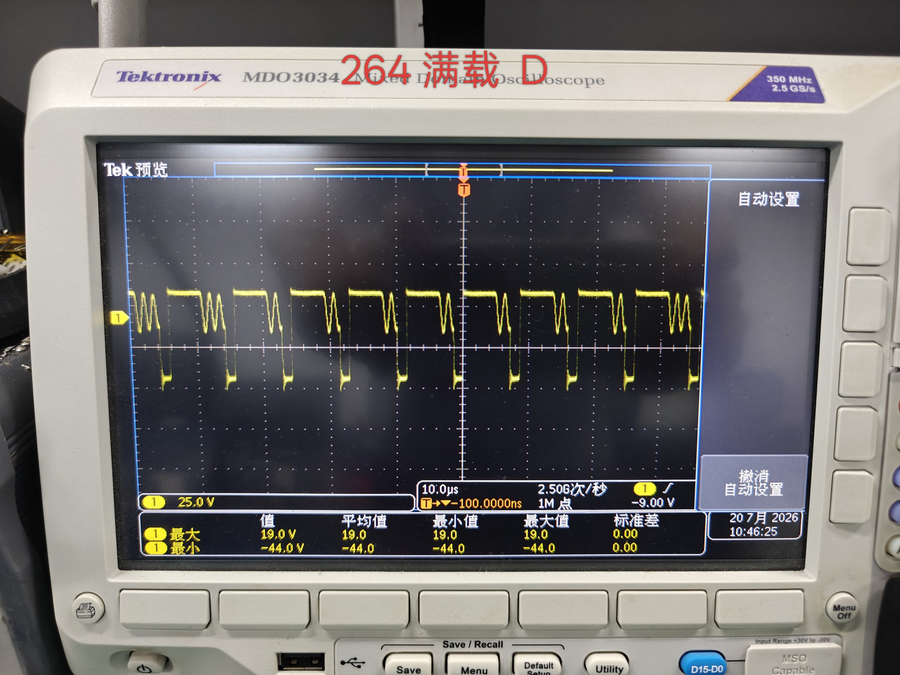Viewport: 900px width, 675px height.
Task: Select the 19.0 V maximum value
Action: (x=278, y=534)
